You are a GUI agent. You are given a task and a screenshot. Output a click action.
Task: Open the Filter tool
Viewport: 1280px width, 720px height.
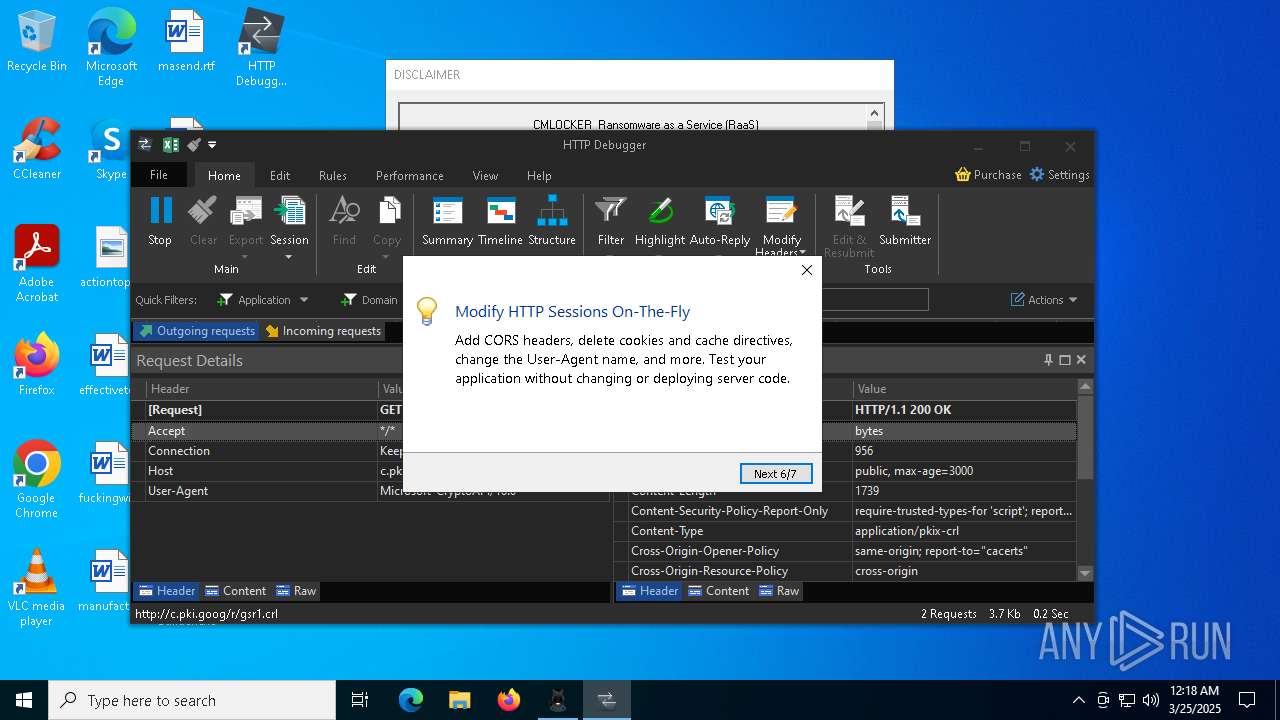click(611, 221)
